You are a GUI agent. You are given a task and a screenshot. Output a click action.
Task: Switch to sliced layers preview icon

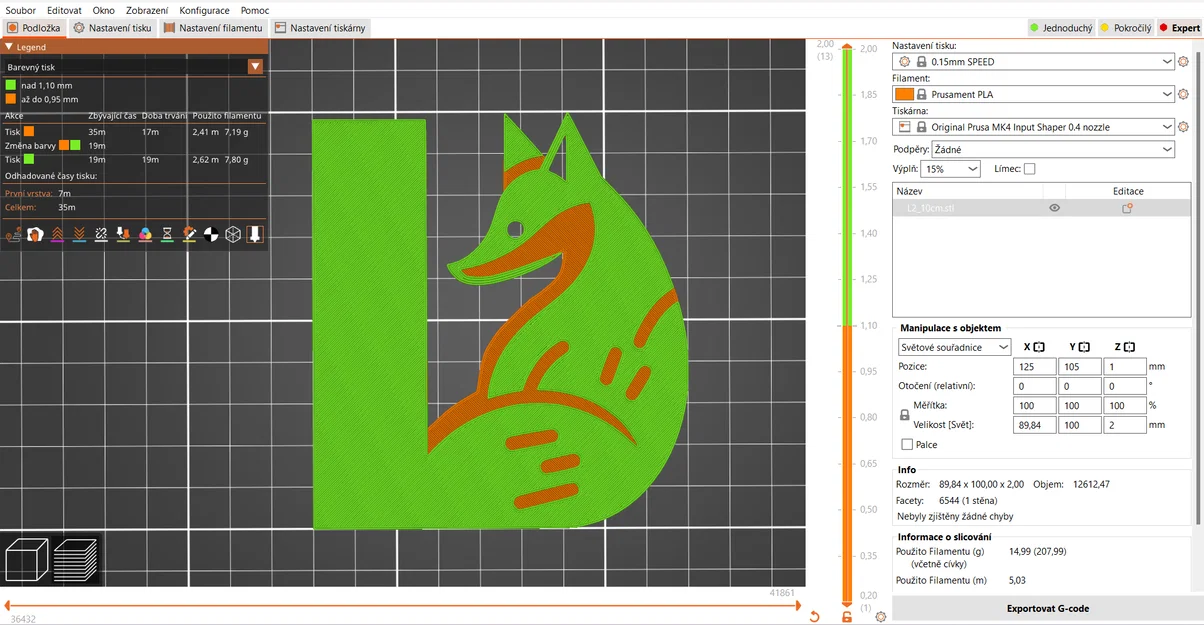[x=75, y=560]
